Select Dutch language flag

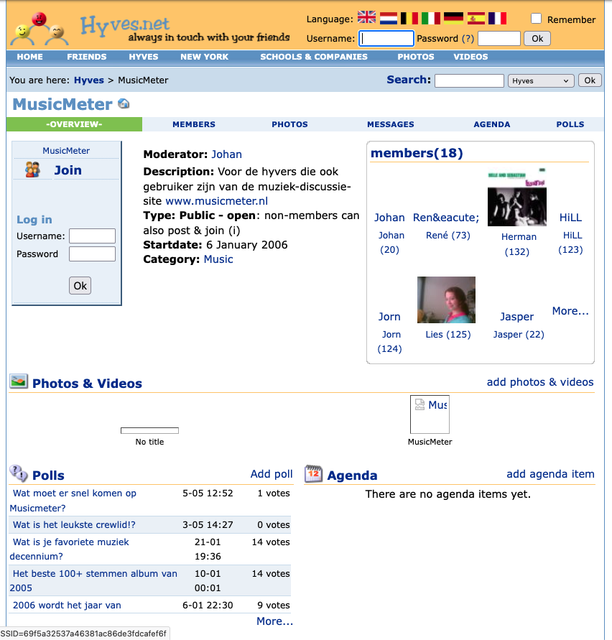pos(388,18)
